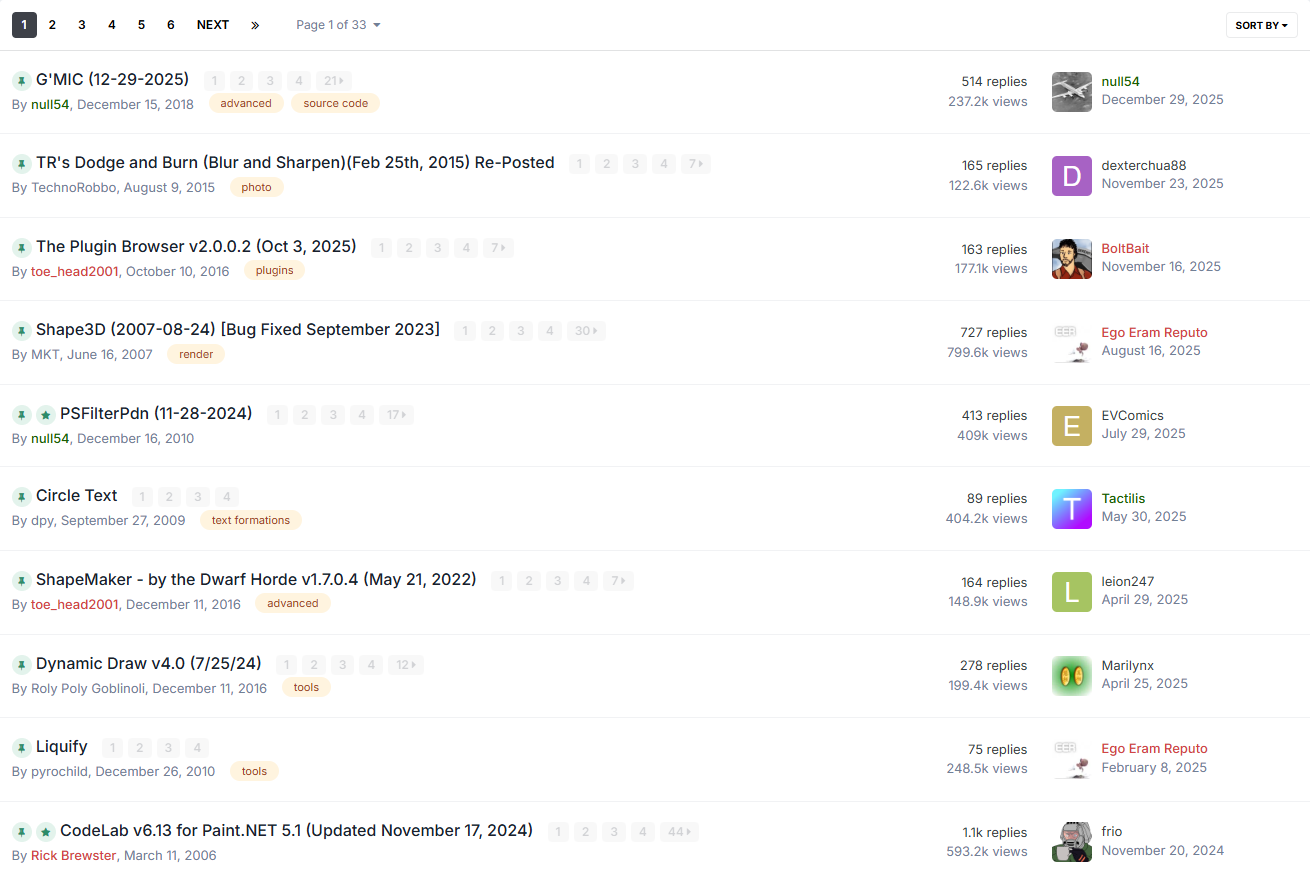This screenshot has width=1310, height=880.
Task: Click dexterchua88's purple D avatar
Action: 1071,176
